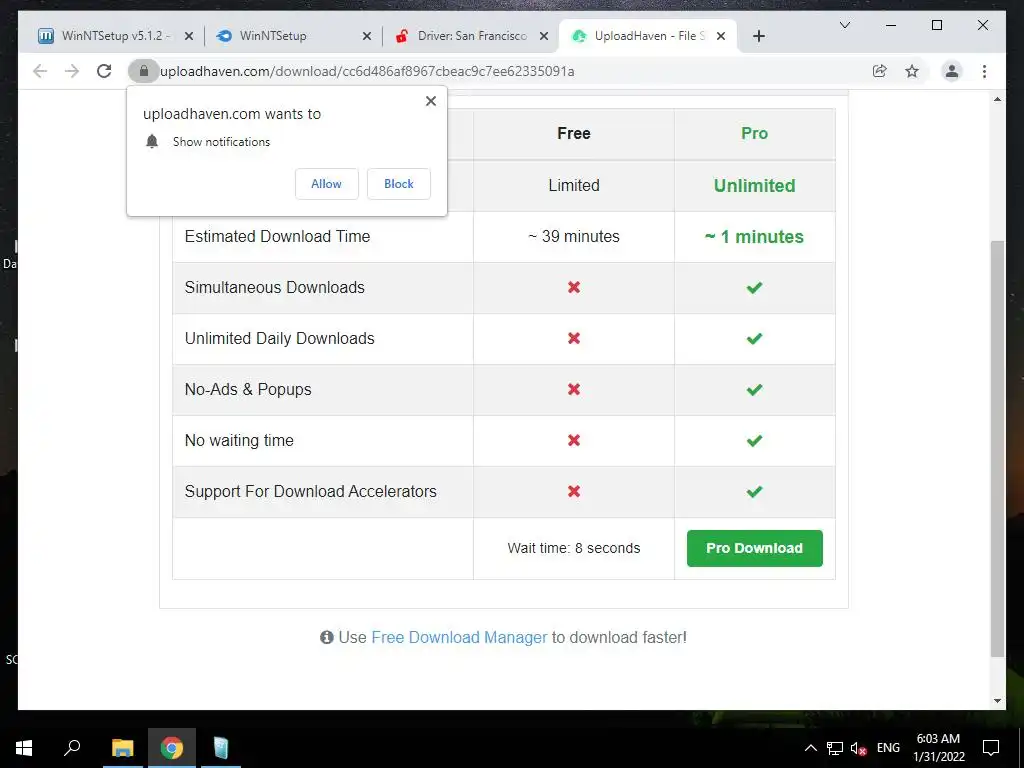This screenshot has height=768, width=1024.
Task: Open the Action Center notification icon
Action: pyautogui.click(x=991, y=748)
